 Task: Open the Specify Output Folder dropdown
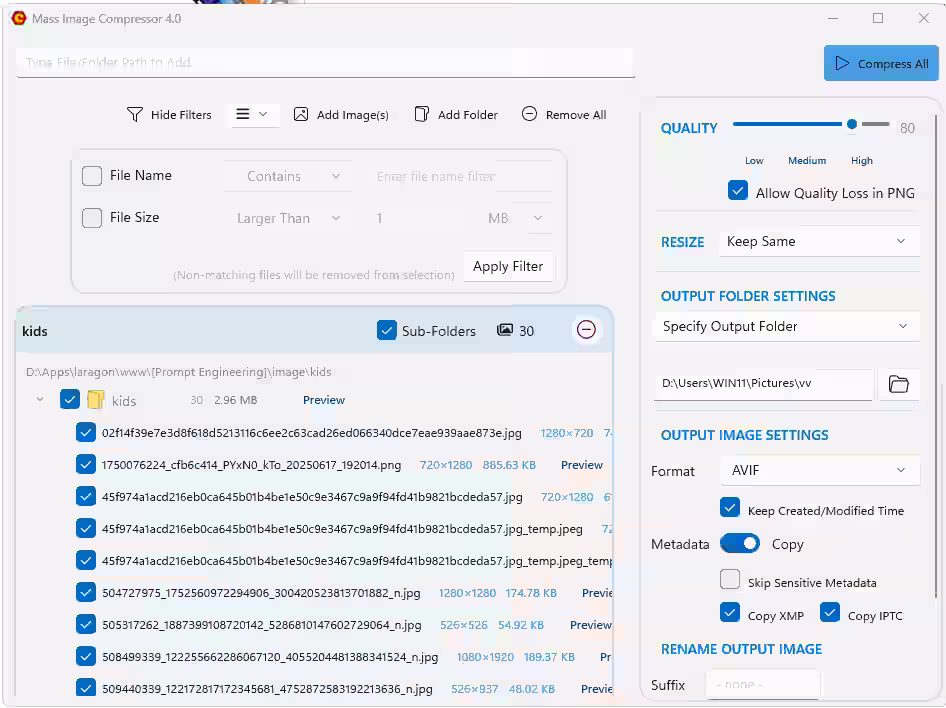(x=786, y=326)
